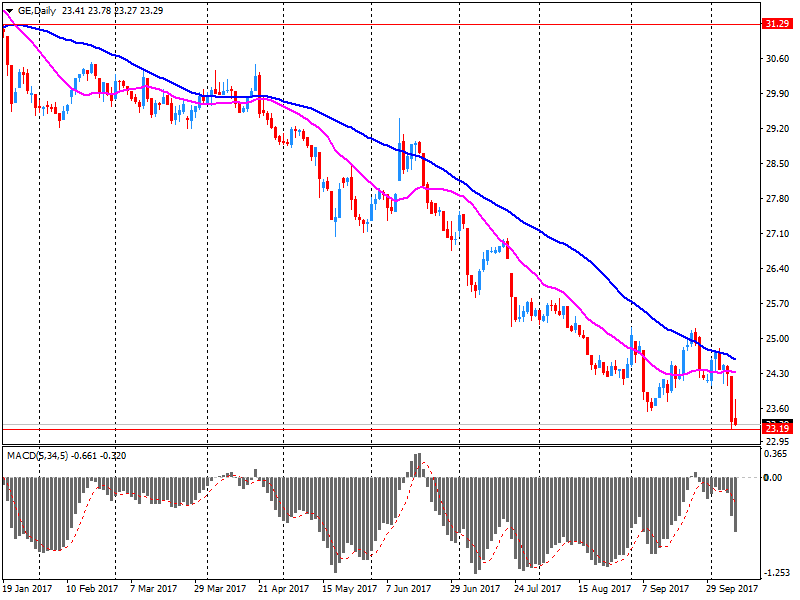Click the OHLC values 23.41 23.78 23.27 23.29
This screenshot has height=600, width=800.
(113, 11)
